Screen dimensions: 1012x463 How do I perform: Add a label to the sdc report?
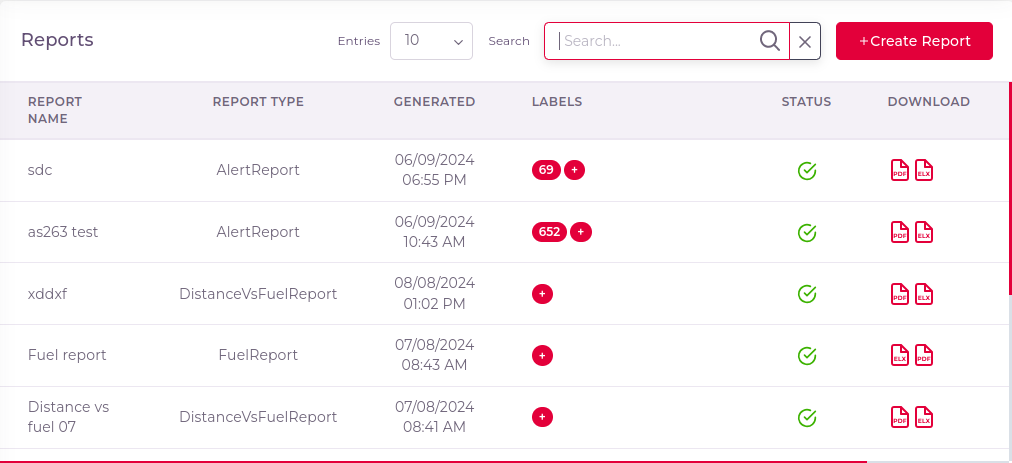point(574,170)
